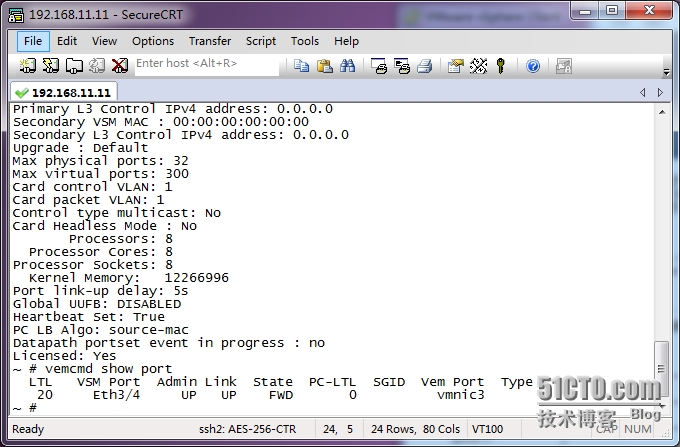Click the 'Heartbeat Set: True' line
680x447 pixels.
pyautogui.click(x=88, y=317)
